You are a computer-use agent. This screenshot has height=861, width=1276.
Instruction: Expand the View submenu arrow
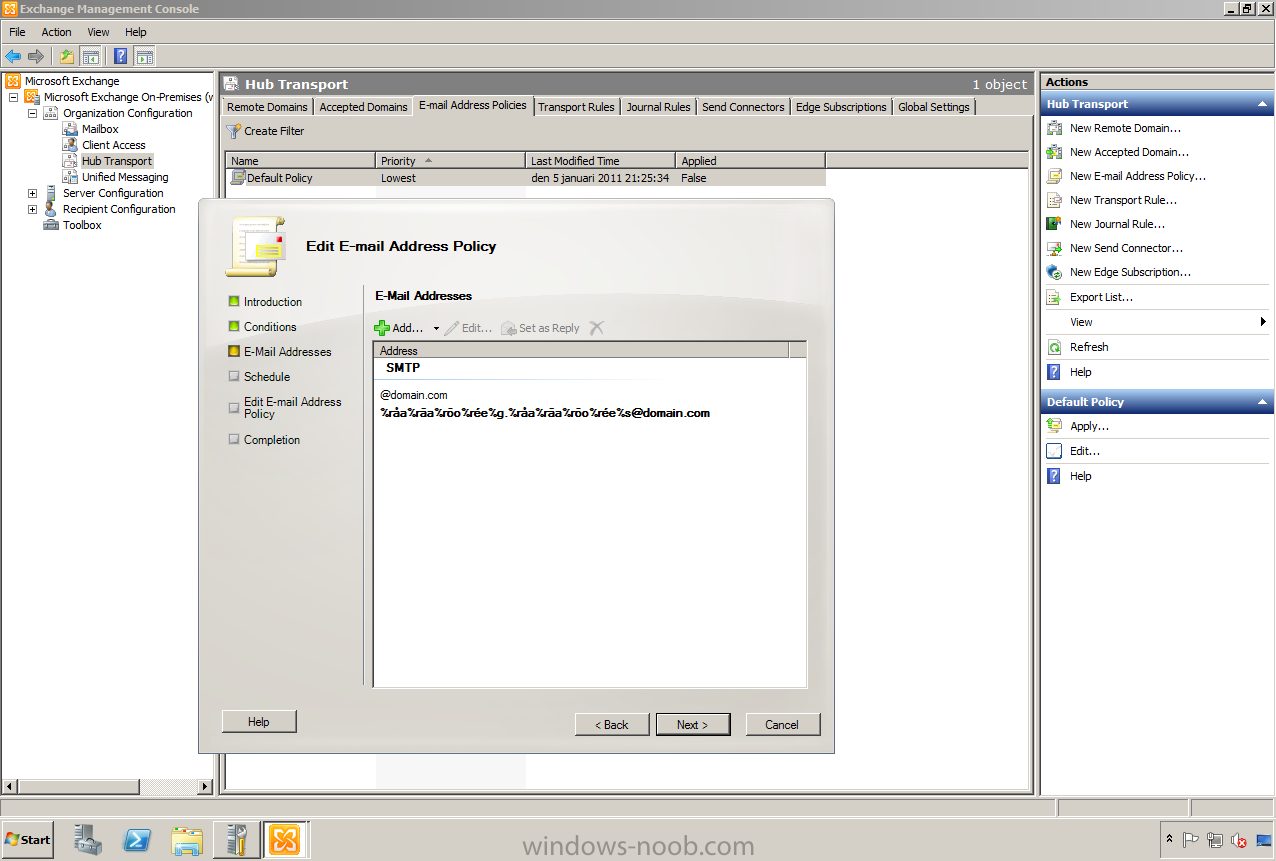click(x=1263, y=322)
